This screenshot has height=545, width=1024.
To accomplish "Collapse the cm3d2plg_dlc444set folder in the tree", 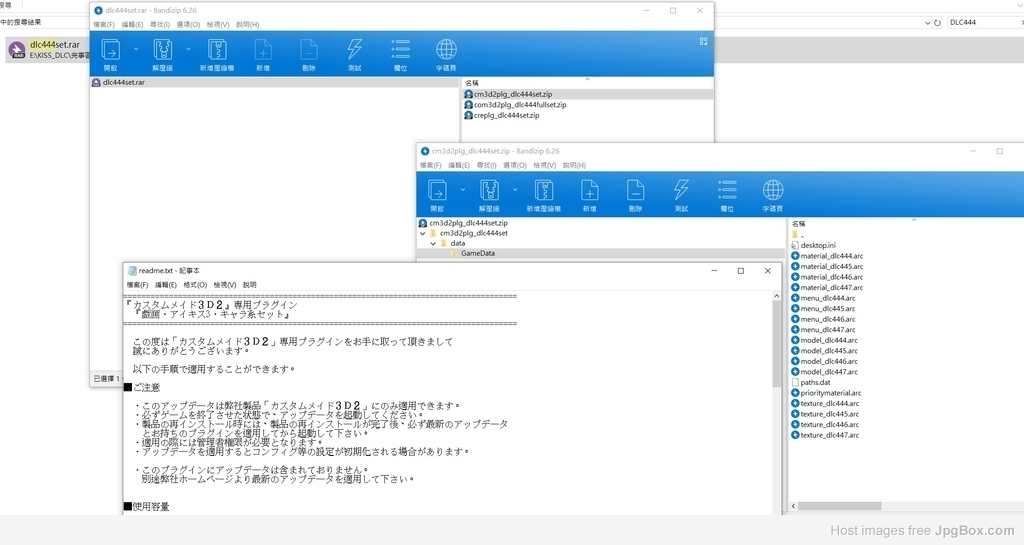I will [423, 234].
